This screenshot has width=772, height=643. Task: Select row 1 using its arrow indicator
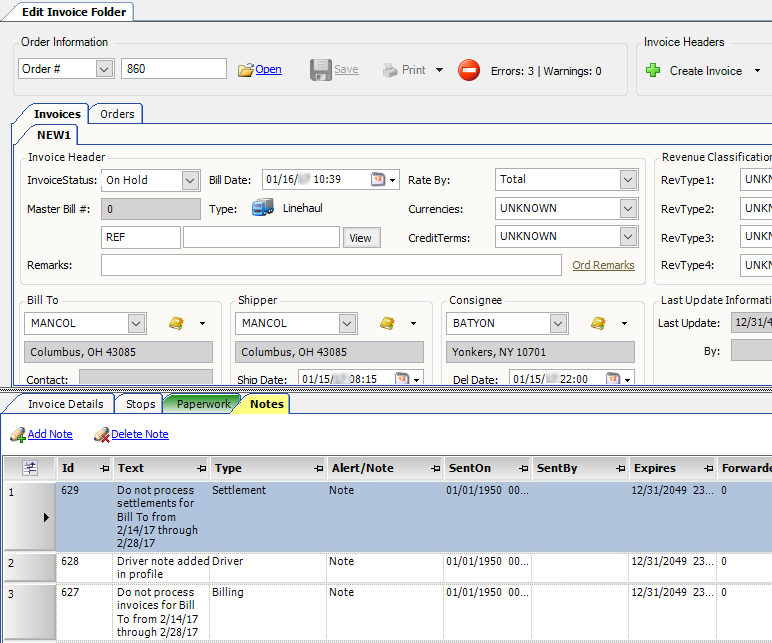tap(46, 517)
